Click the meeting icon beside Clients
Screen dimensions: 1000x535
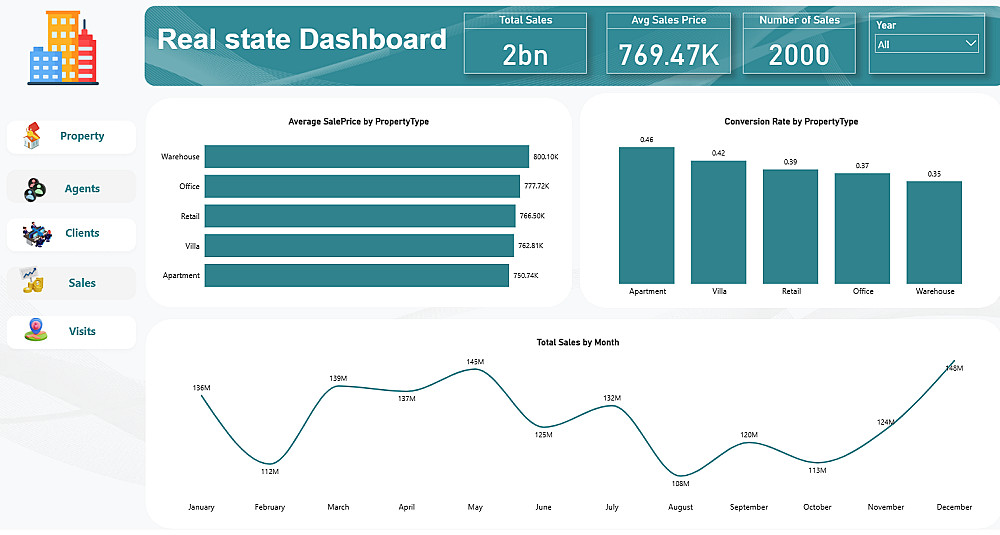(36, 234)
